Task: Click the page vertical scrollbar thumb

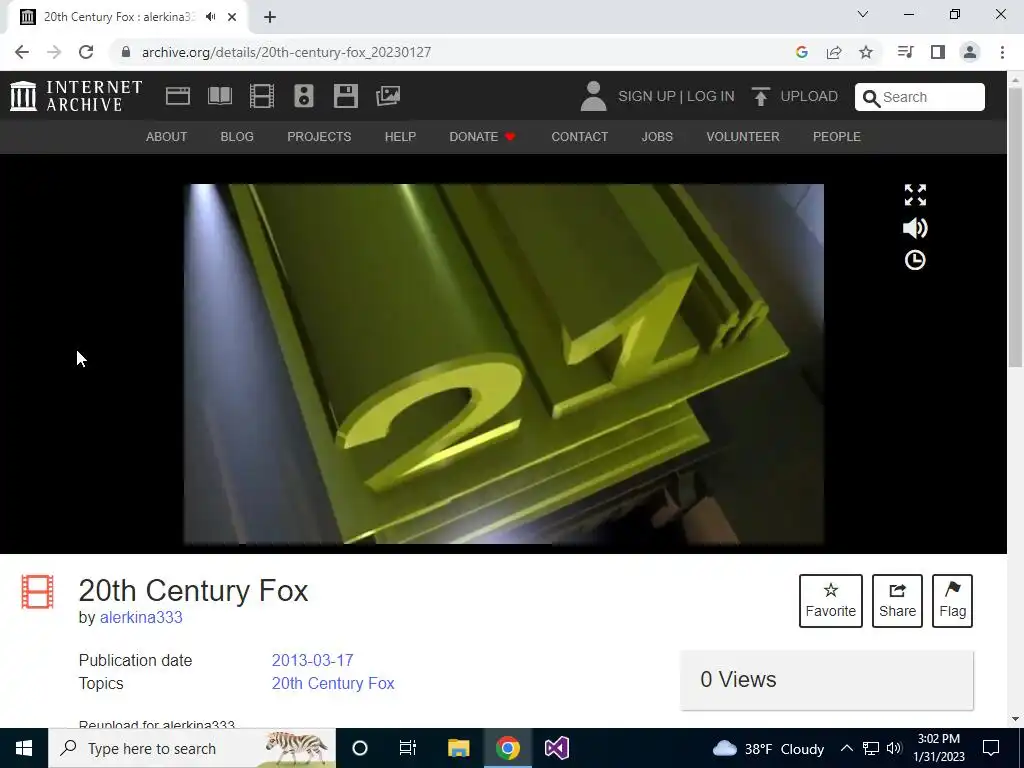Action: [1016, 229]
